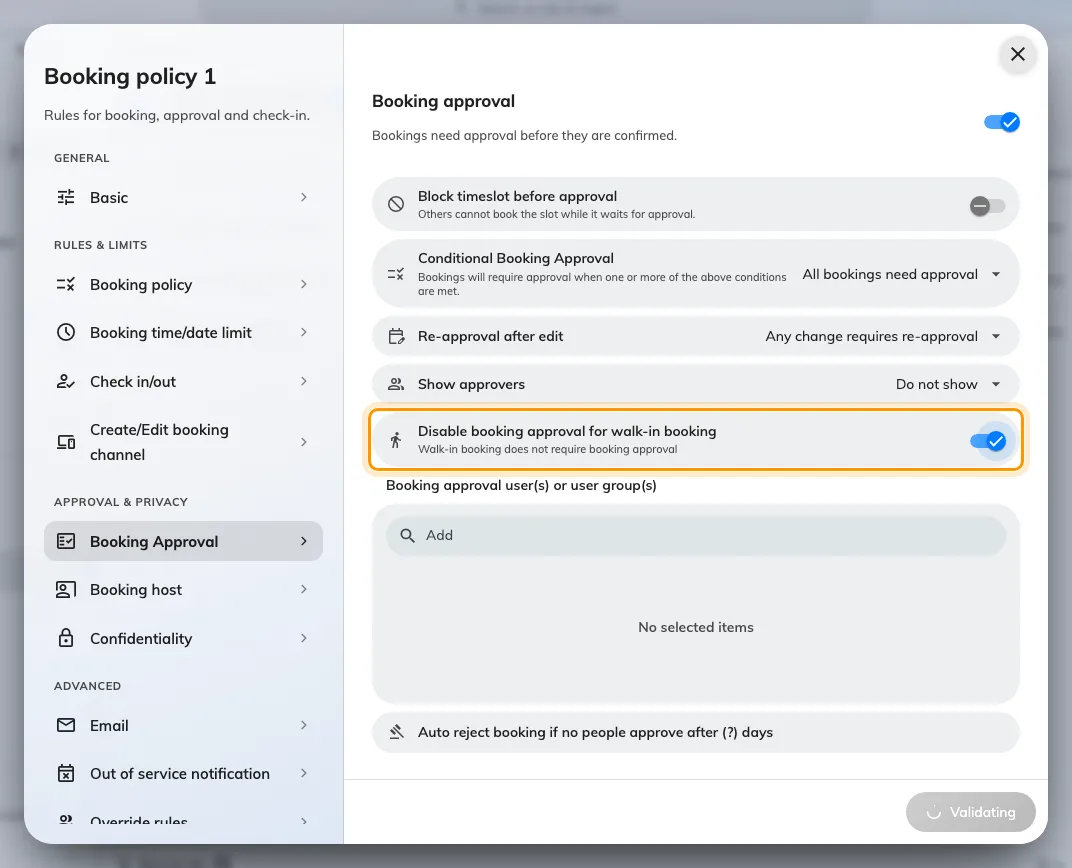Click the person-check icon for Check in/out

pyautogui.click(x=66, y=381)
